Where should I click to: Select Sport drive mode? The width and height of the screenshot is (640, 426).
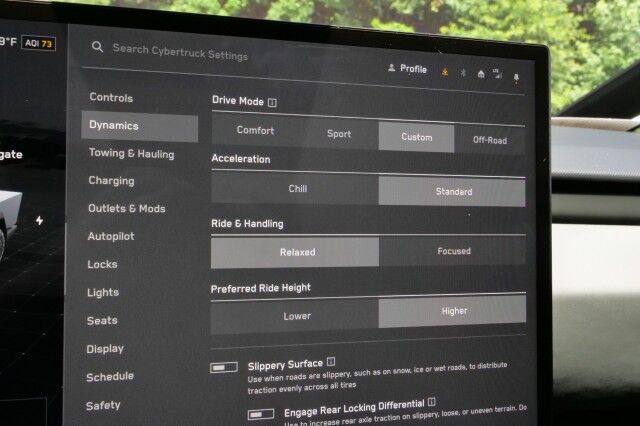(338, 134)
